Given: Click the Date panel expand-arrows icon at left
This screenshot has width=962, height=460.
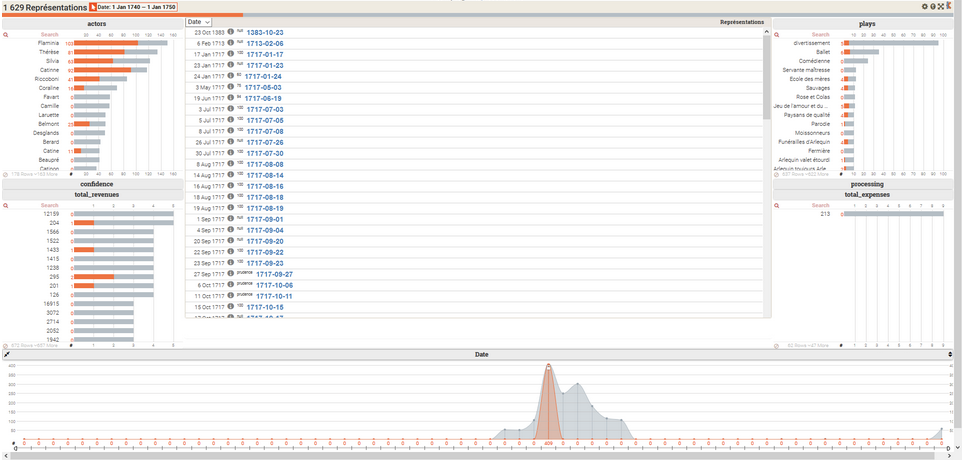Looking at the screenshot, I should click(6, 355).
